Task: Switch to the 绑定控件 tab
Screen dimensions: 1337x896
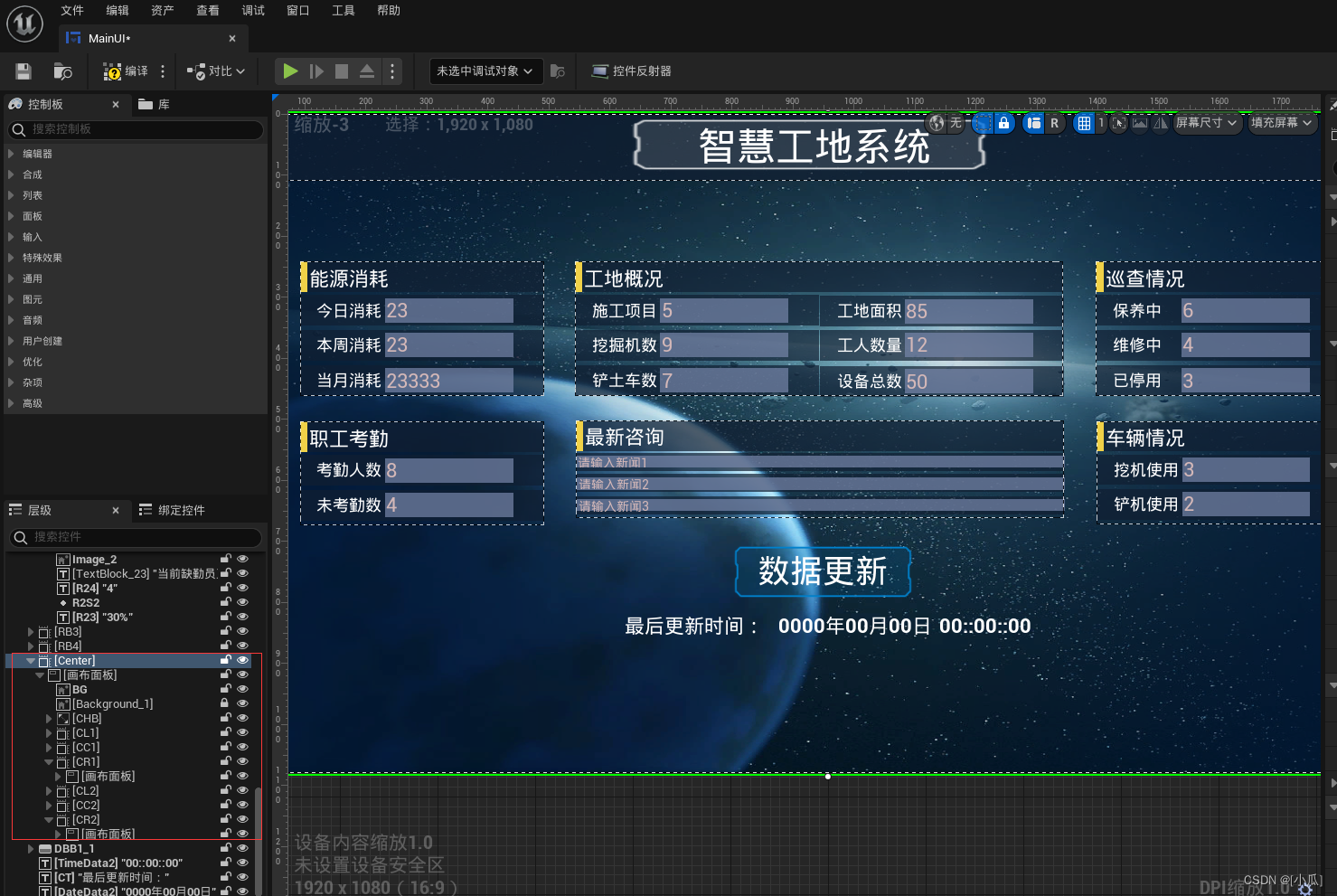Action: (172, 510)
